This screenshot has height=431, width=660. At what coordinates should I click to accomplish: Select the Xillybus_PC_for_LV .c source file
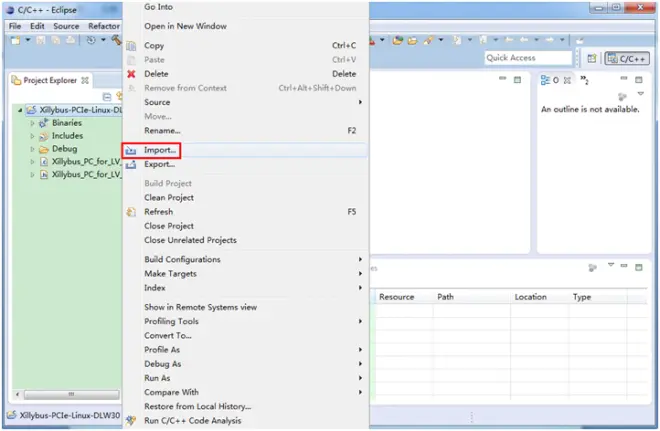(86, 162)
